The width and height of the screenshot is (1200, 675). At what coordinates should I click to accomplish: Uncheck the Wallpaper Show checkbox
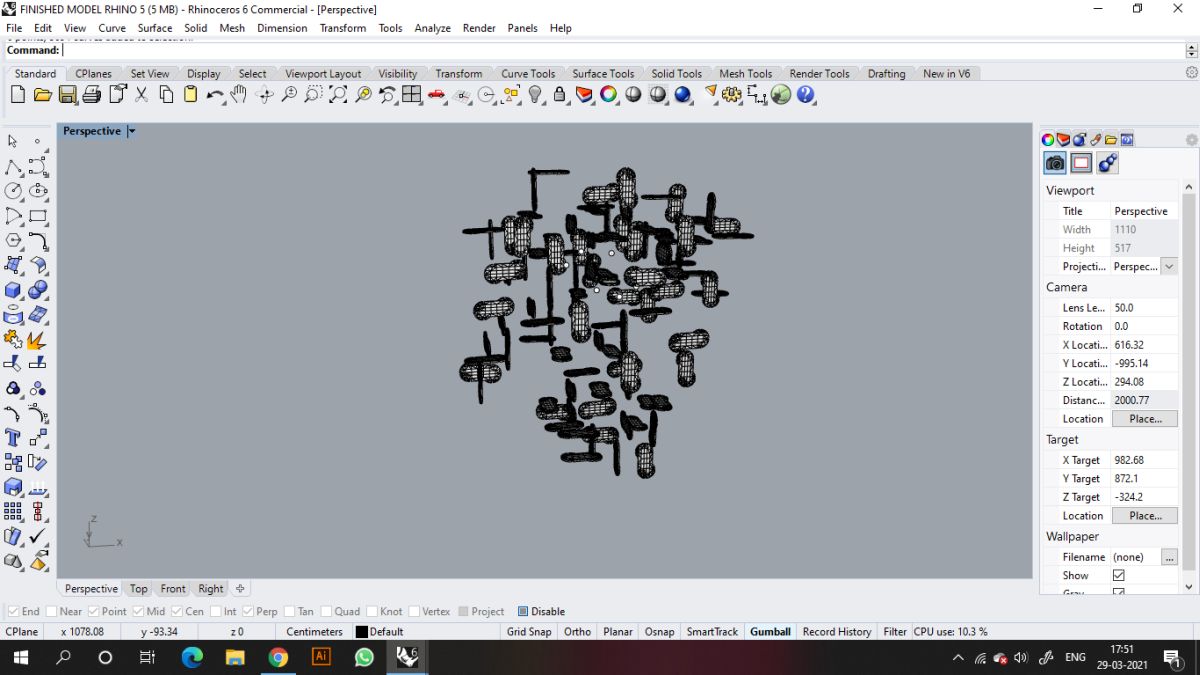click(x=1119, y=576)
